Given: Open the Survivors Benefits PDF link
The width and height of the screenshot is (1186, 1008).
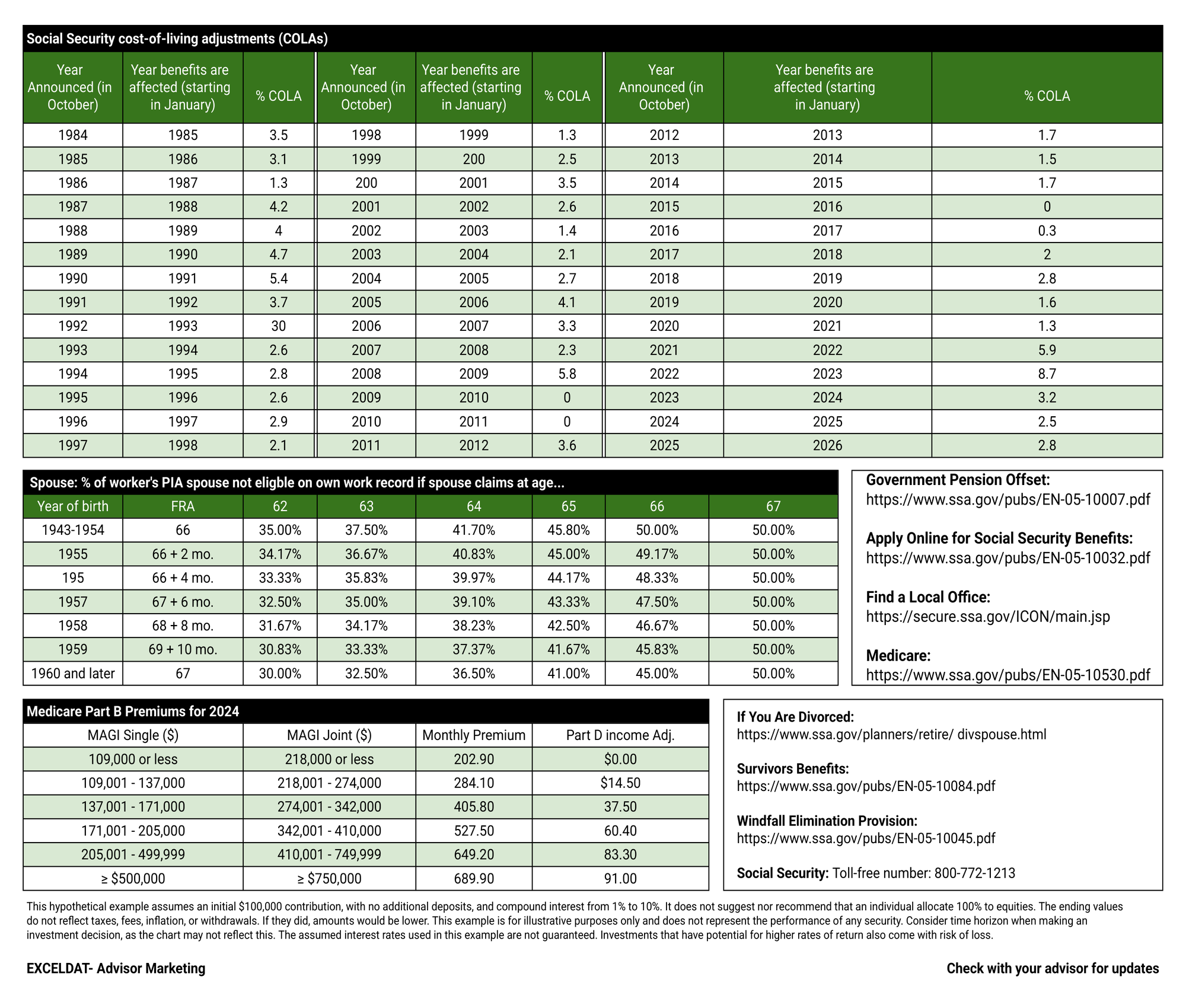Looking at the screenshot, I should [x=866, y=786].
